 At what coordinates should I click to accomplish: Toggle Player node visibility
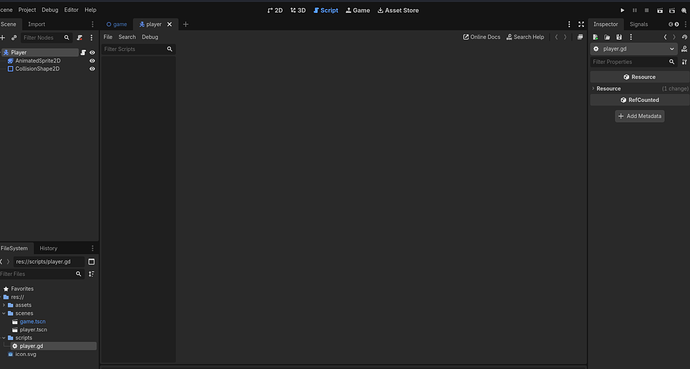[x=92, y=52]
